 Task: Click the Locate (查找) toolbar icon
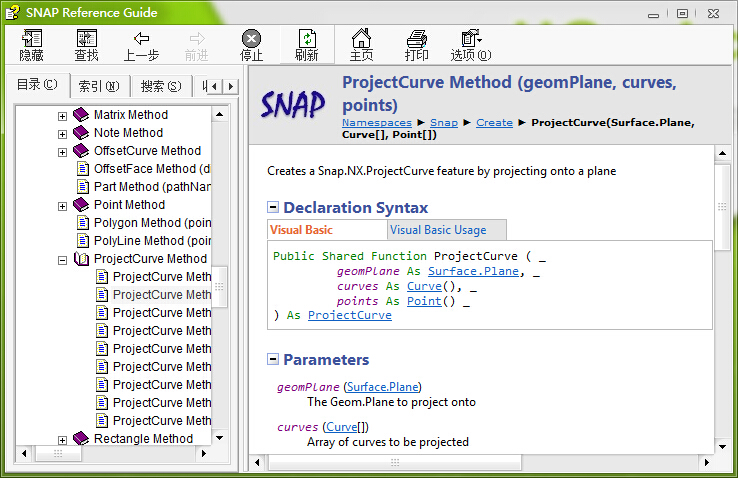click(x=86, y=44)
